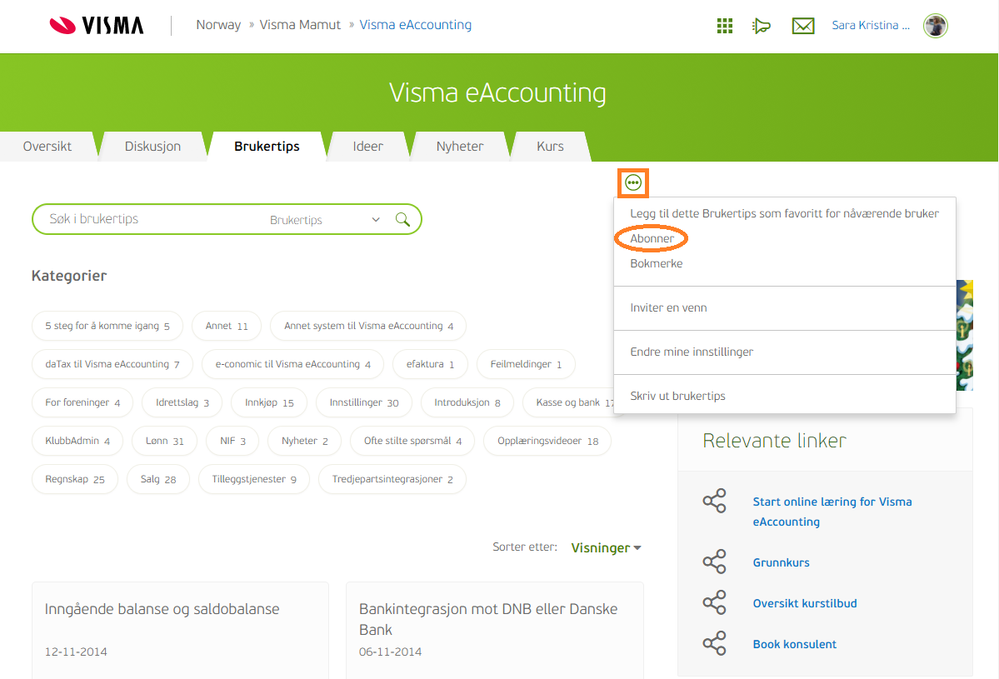
Task: Click the magnifier search icon
Action: click(402, 219)
